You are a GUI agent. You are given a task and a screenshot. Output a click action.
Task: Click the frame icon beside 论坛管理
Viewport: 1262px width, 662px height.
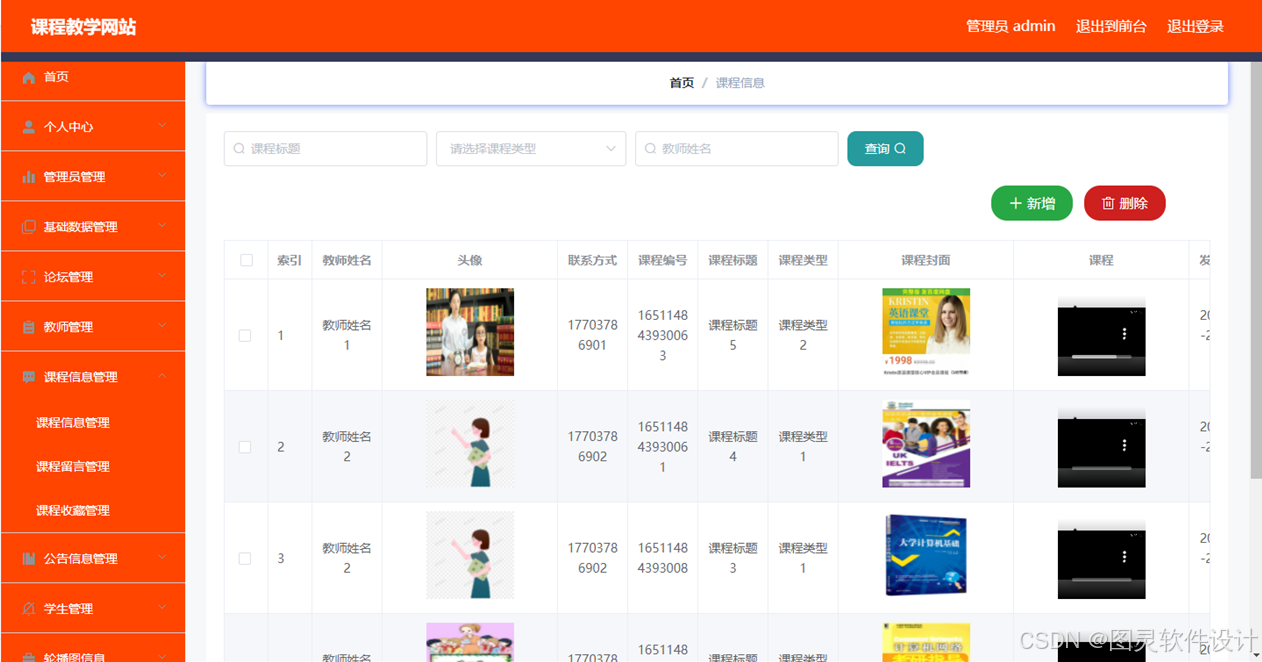(29, 277)
